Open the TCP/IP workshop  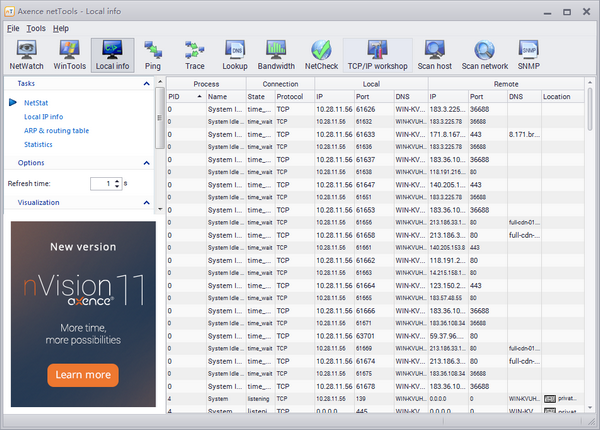click(377, 54)
